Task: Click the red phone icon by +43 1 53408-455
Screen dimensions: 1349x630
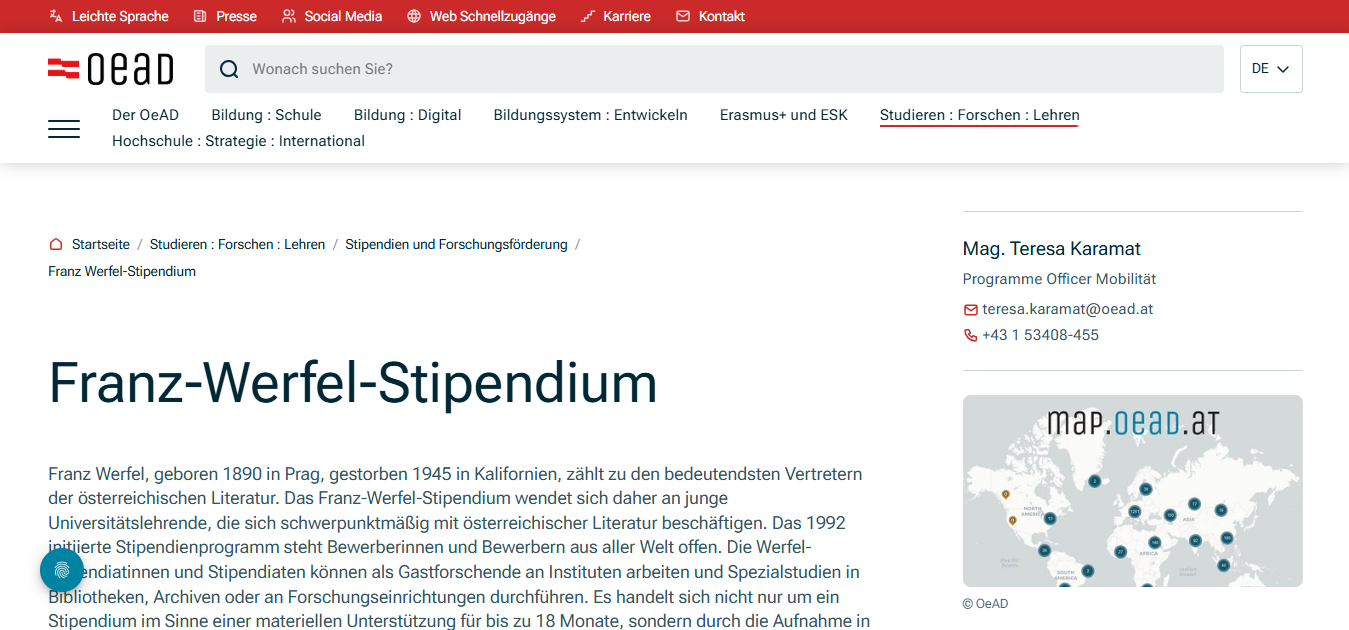Action: pyautogui.click(x=970, y=336)
